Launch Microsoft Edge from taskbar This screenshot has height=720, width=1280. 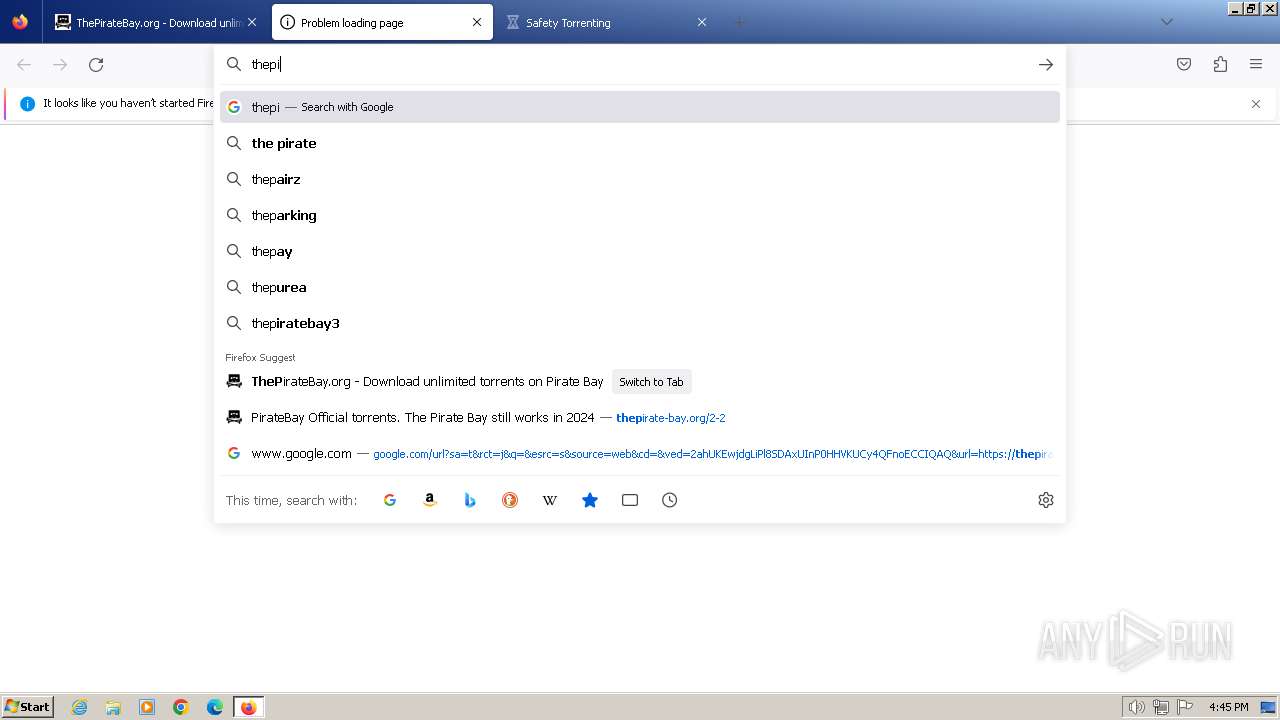pos(215,707)
